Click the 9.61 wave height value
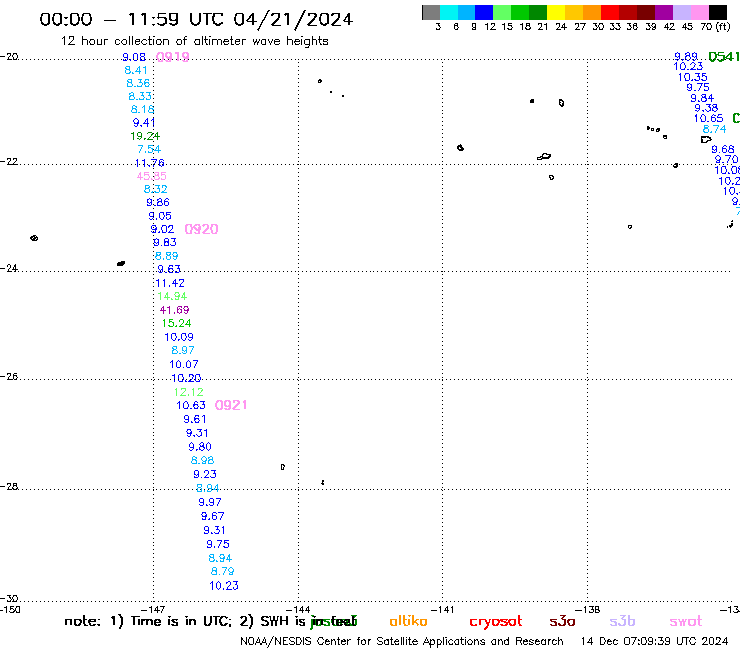The height and width of the screenshot is (650, 740). click(x=195, y=419)
